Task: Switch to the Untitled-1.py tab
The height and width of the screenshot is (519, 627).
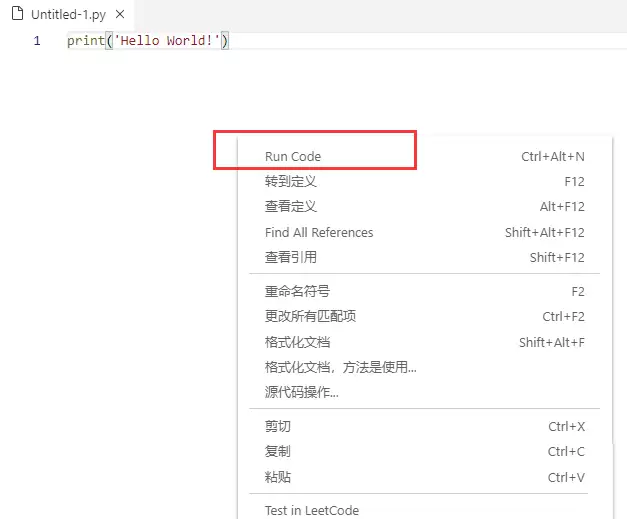Action: pos(67,15)
